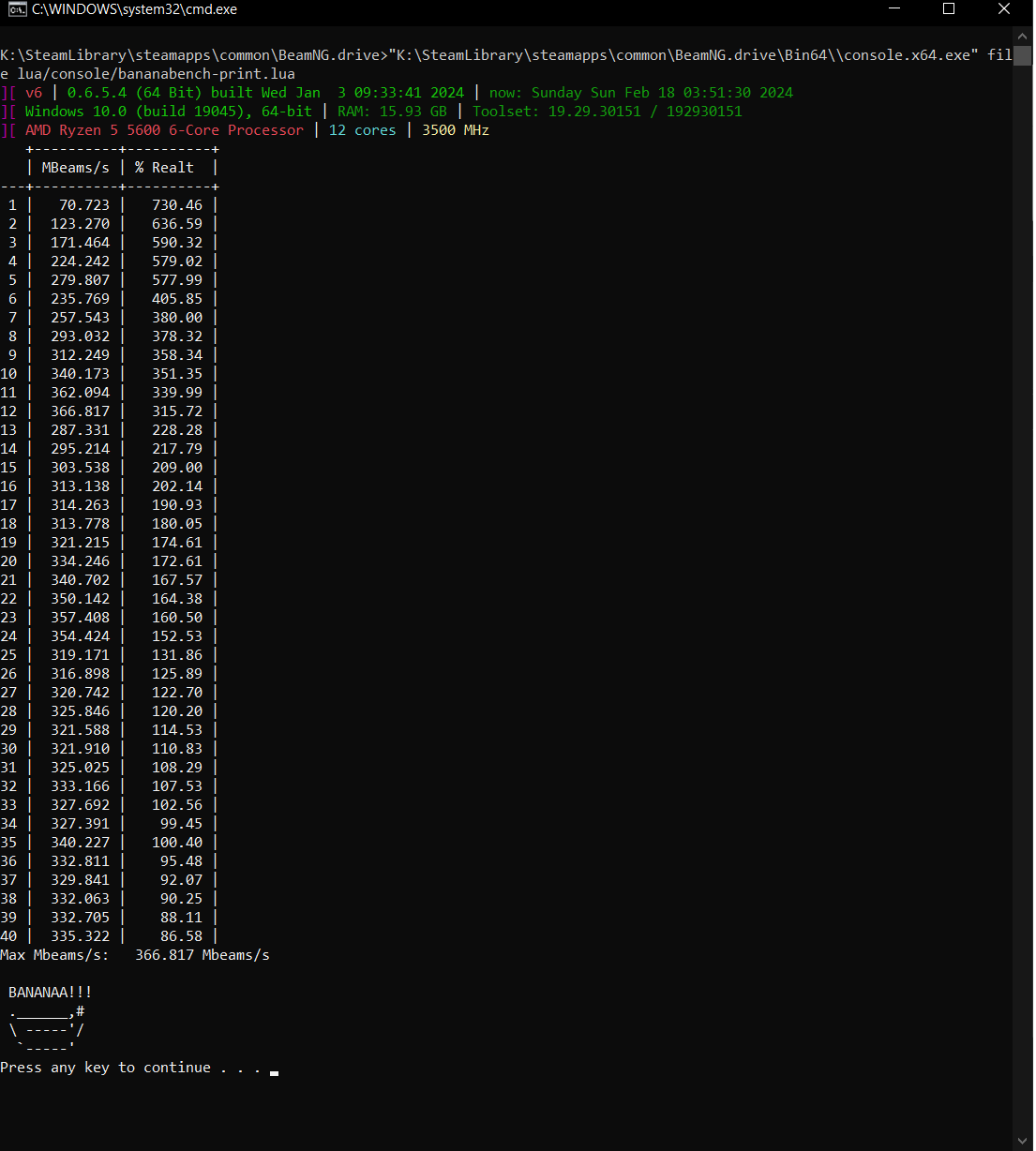Click value 92.07 in row 37
1036x1151 pixels.
(x=181, y=880)
